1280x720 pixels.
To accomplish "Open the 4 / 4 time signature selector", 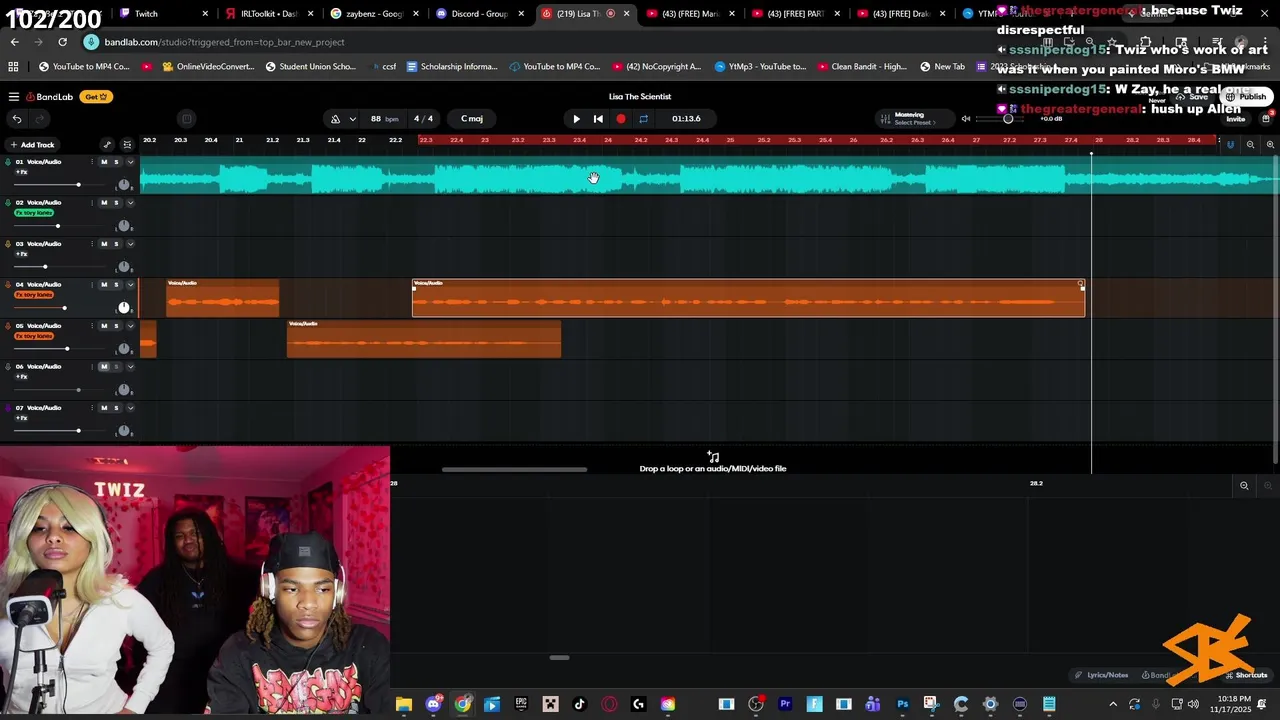I will click(423, 119).
